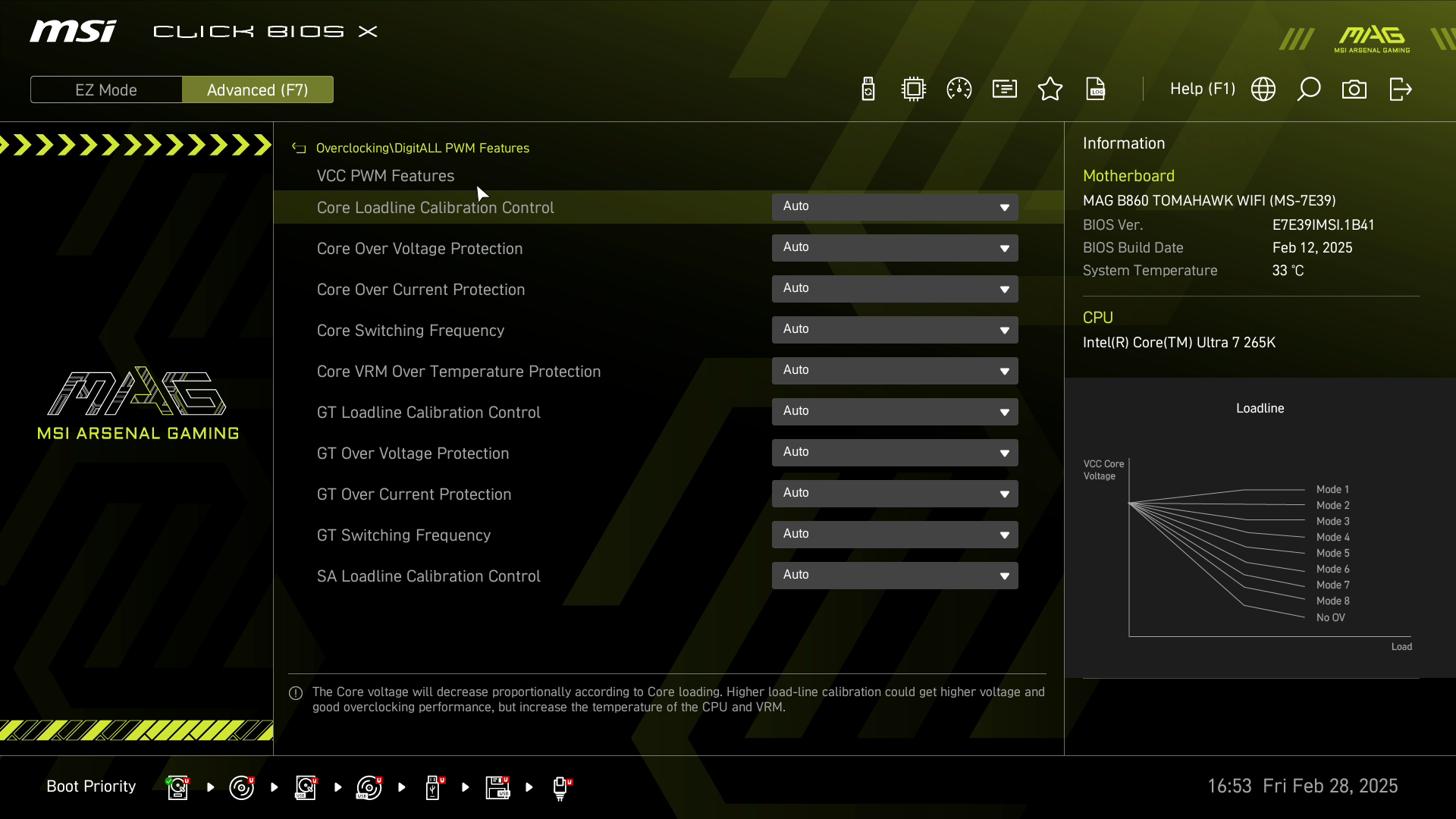Image resolution: width=1456 pixels, height=819 pixels.
Task: Click the magnifying glass search icon
Action: click(1309, 89)
